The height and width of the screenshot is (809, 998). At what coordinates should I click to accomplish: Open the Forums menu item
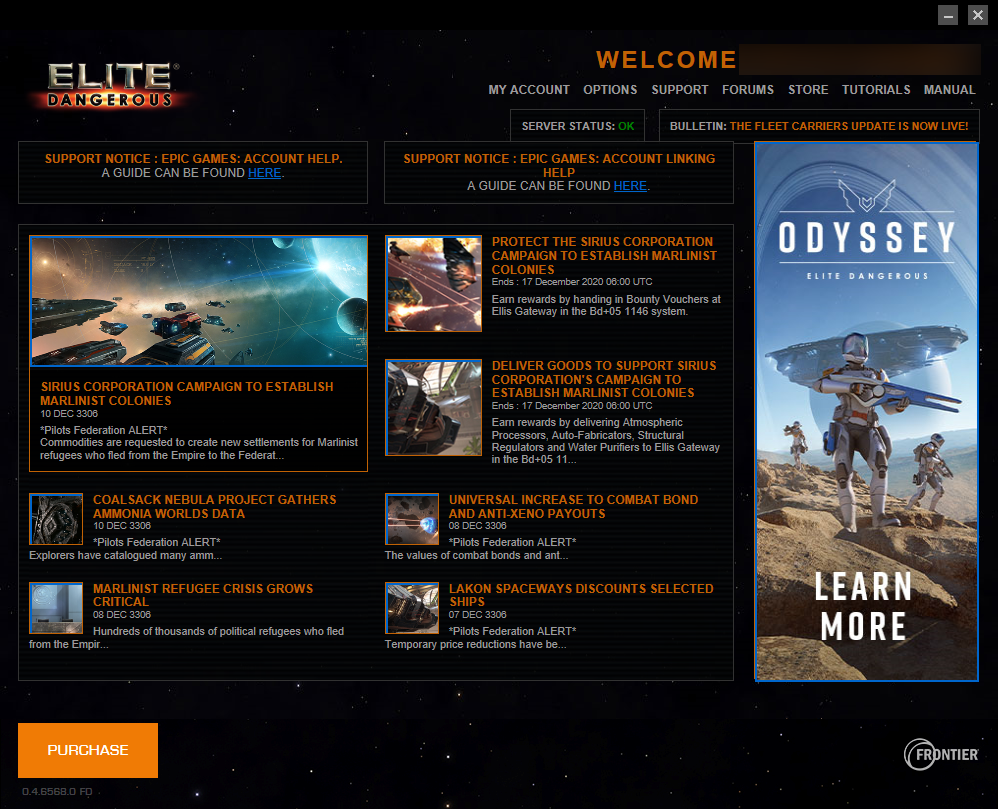tap(748, 90)
